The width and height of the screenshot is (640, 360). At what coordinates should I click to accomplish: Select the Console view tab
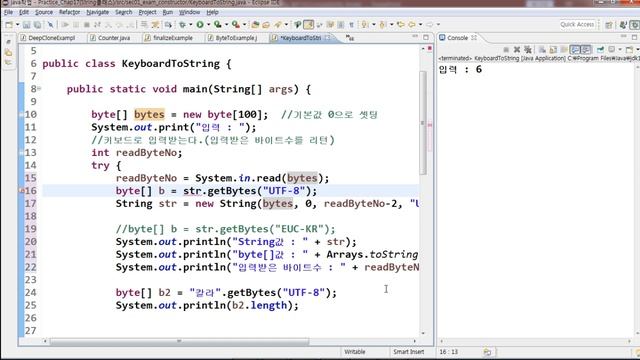coord(457,38)
